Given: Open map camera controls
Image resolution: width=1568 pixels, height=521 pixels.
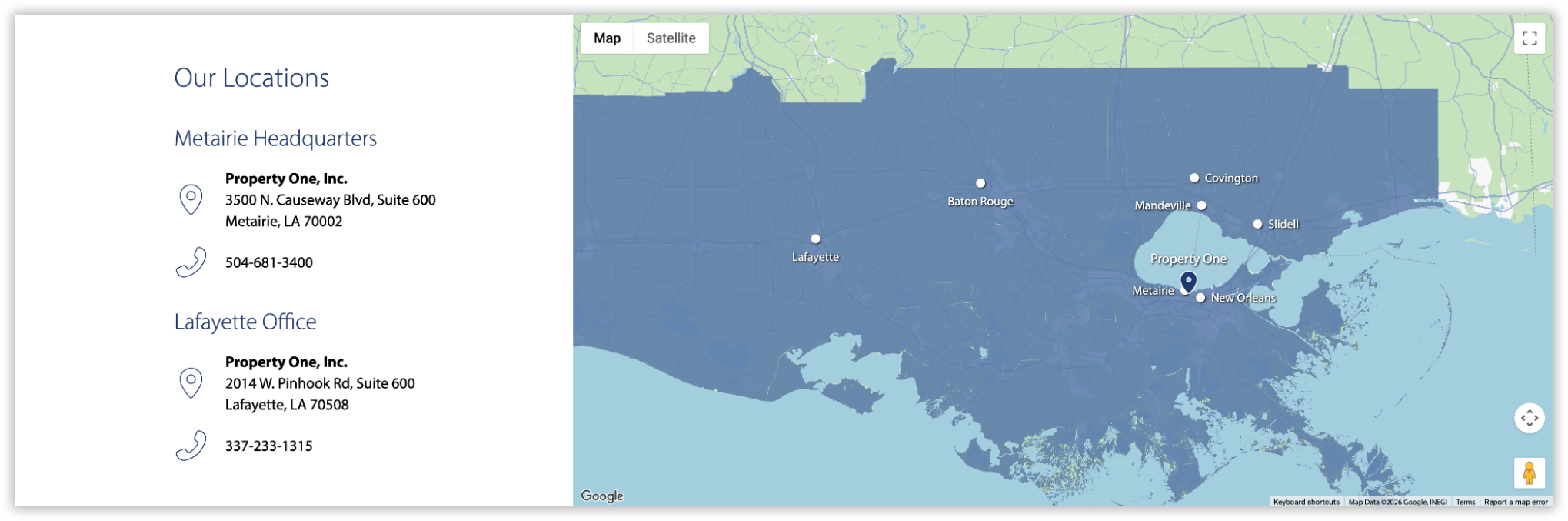Looking at the screenshot, I should 1530,418.
